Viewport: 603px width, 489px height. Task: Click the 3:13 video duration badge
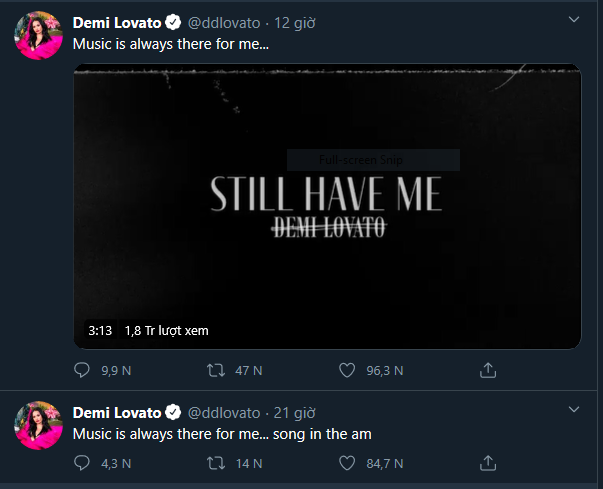click(99, 330)
